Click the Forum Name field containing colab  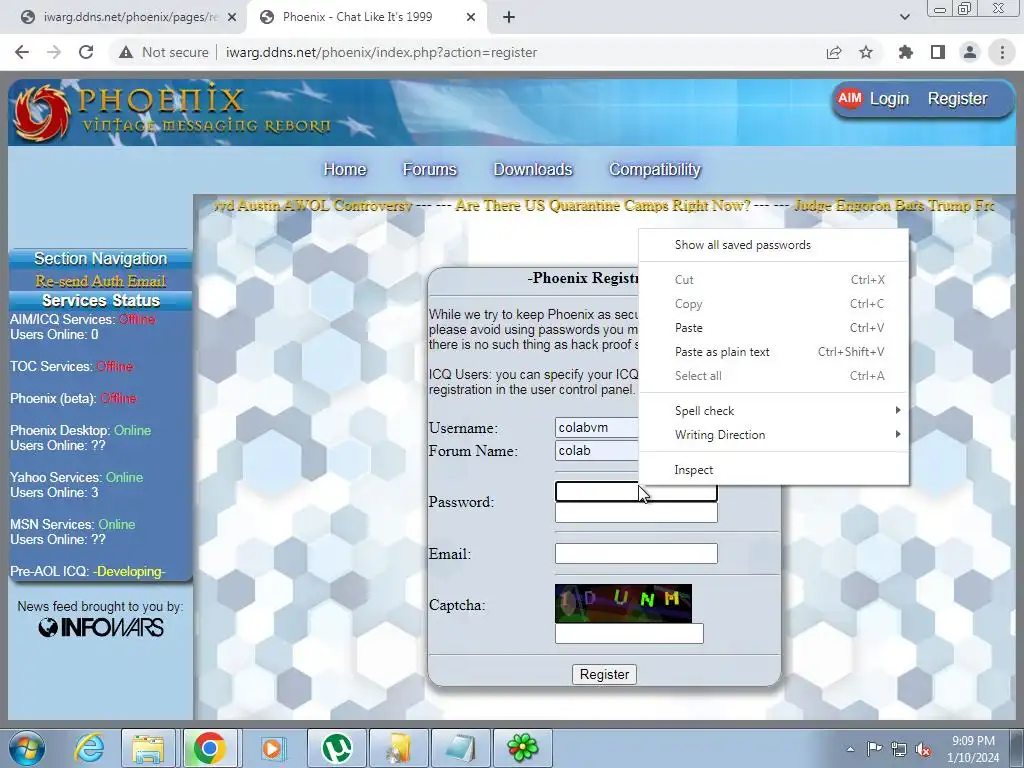(x=596, y=451)
